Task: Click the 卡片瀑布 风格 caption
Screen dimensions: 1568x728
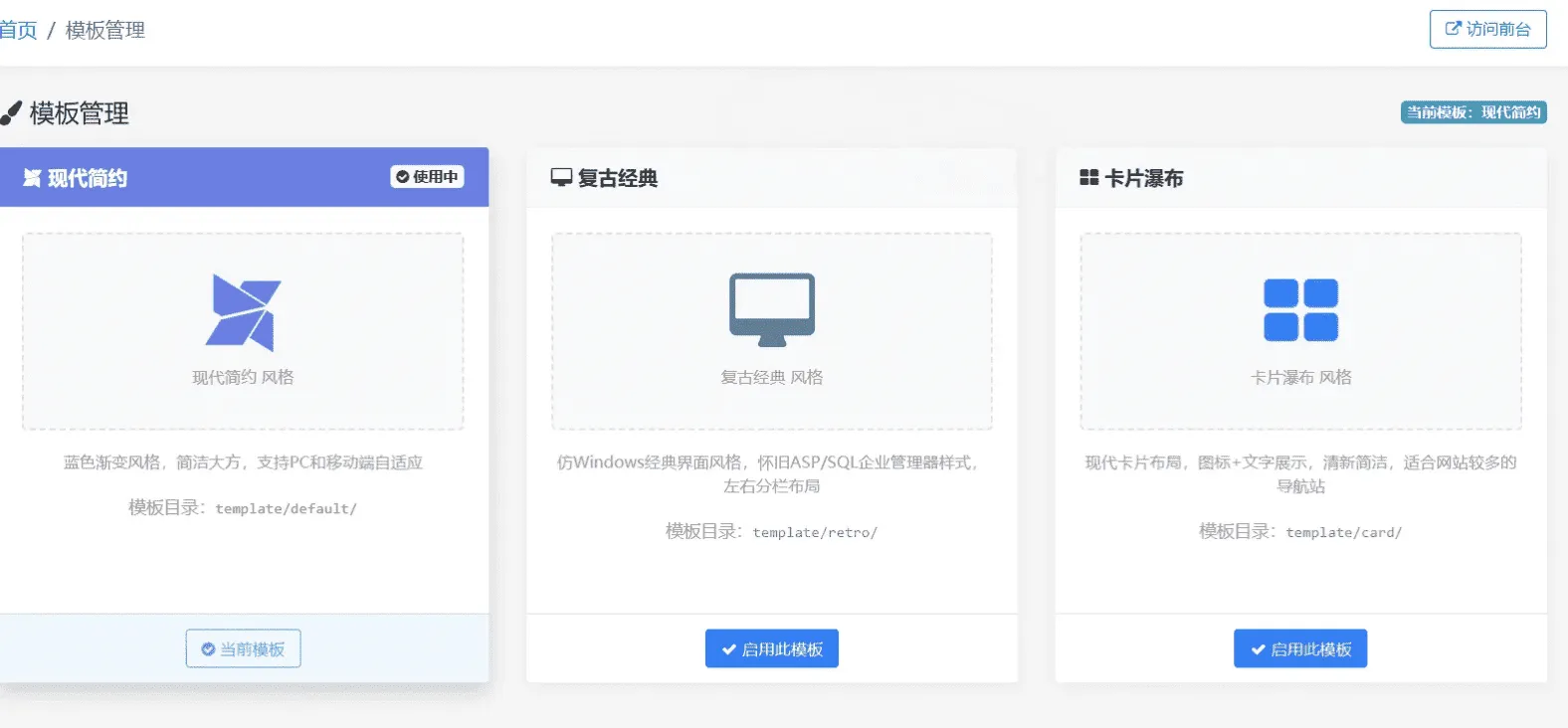Action: point(1300,377)
